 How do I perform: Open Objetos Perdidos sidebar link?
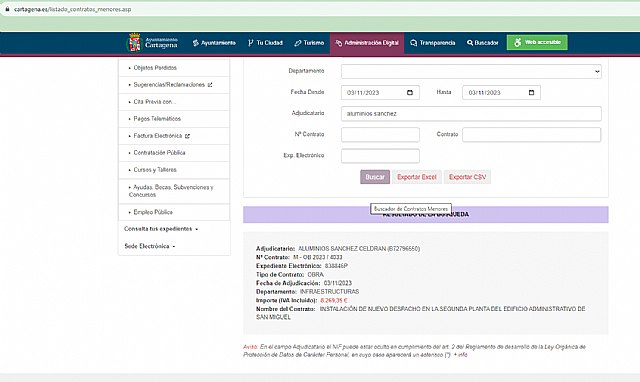tap(155, 68)
